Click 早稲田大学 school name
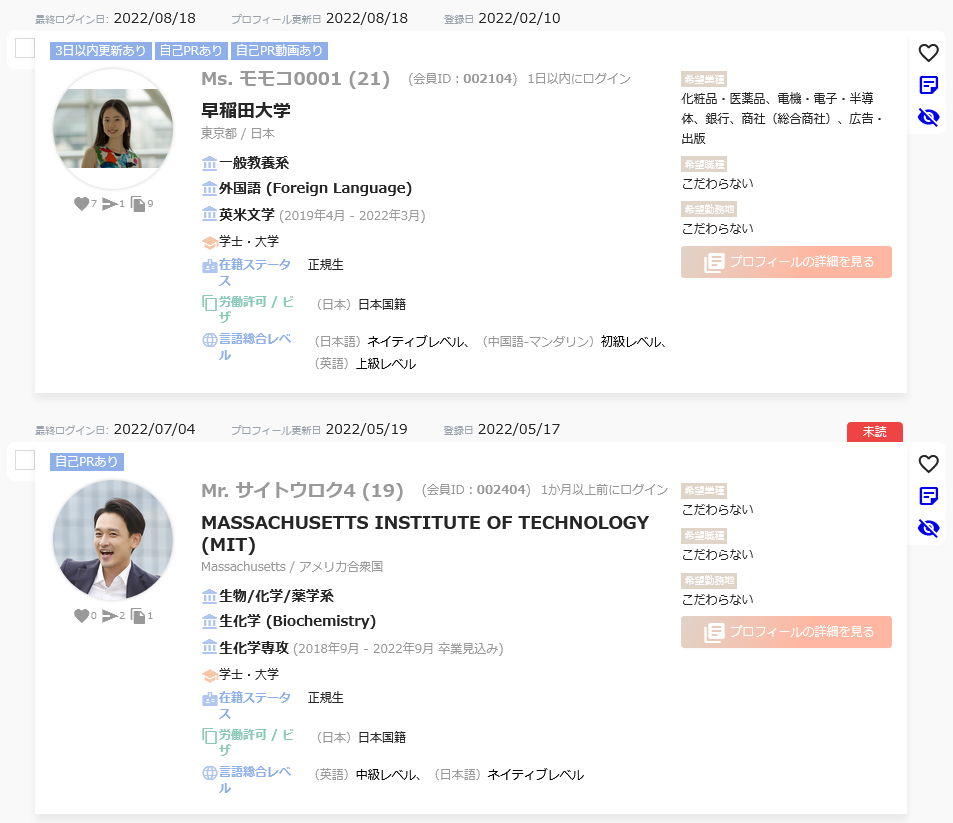The height and width of the screenshot is (823, 953). pyautogui.click(x=246, y=111)
